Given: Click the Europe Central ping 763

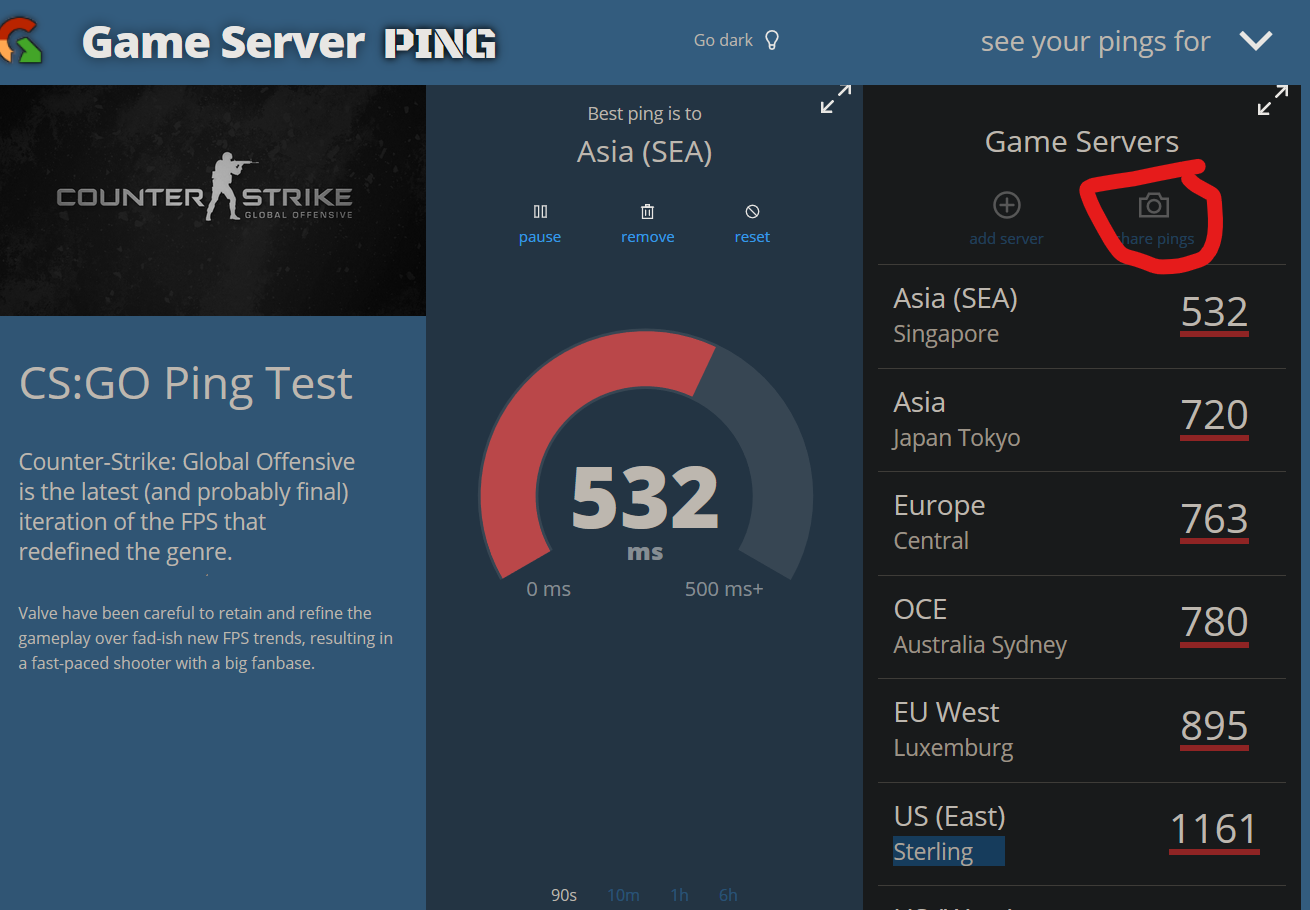Looking at the screenshot, I should click(x=1213, y=520).
